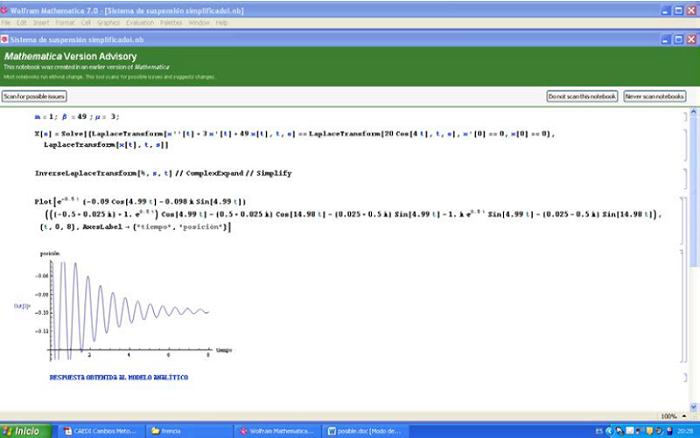Click the Plot expression's AxesLabel line
Viewport: 700px width, 438px height.
135,227
